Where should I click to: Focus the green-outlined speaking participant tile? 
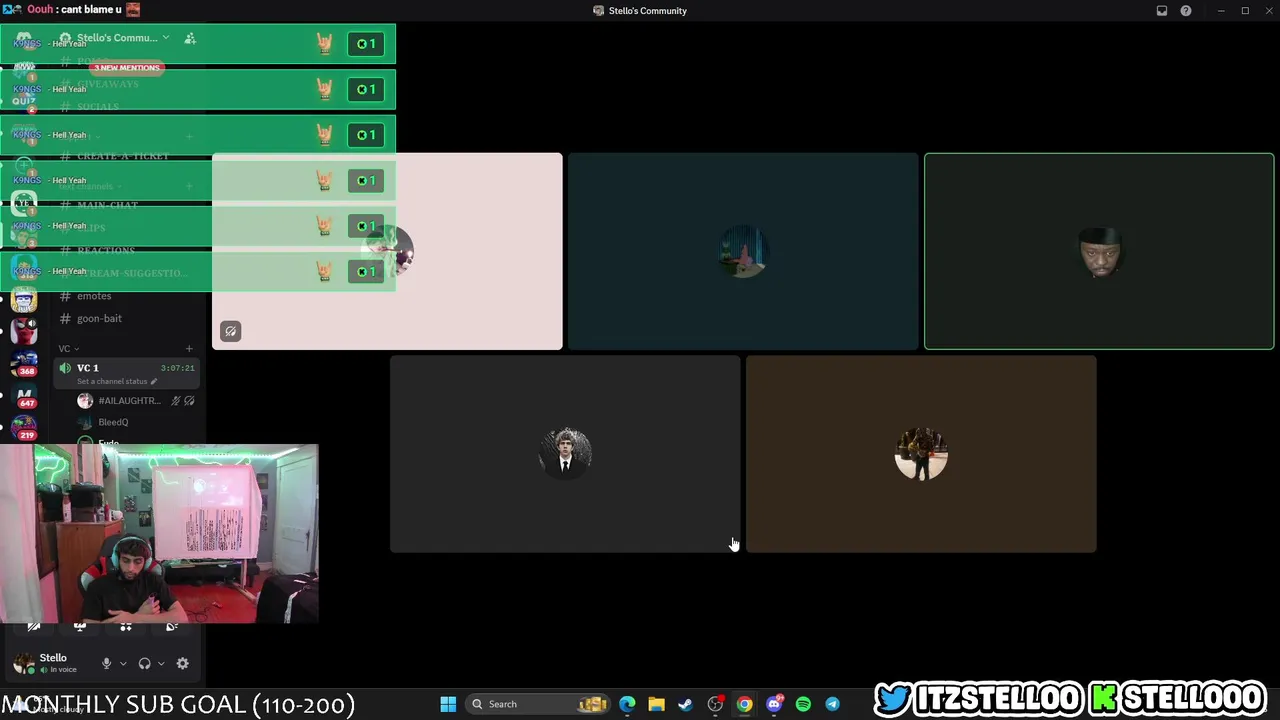point(1099,251)
